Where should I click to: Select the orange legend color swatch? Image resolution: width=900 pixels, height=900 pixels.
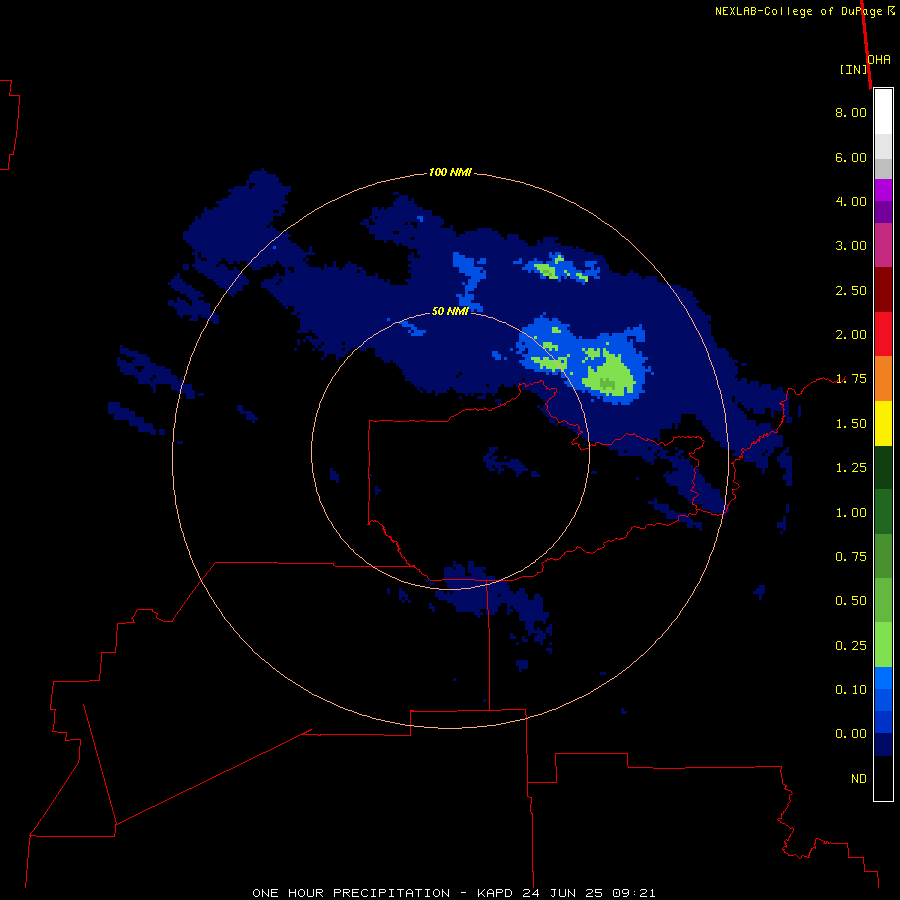pyautogui.click(x=883, y=379)
